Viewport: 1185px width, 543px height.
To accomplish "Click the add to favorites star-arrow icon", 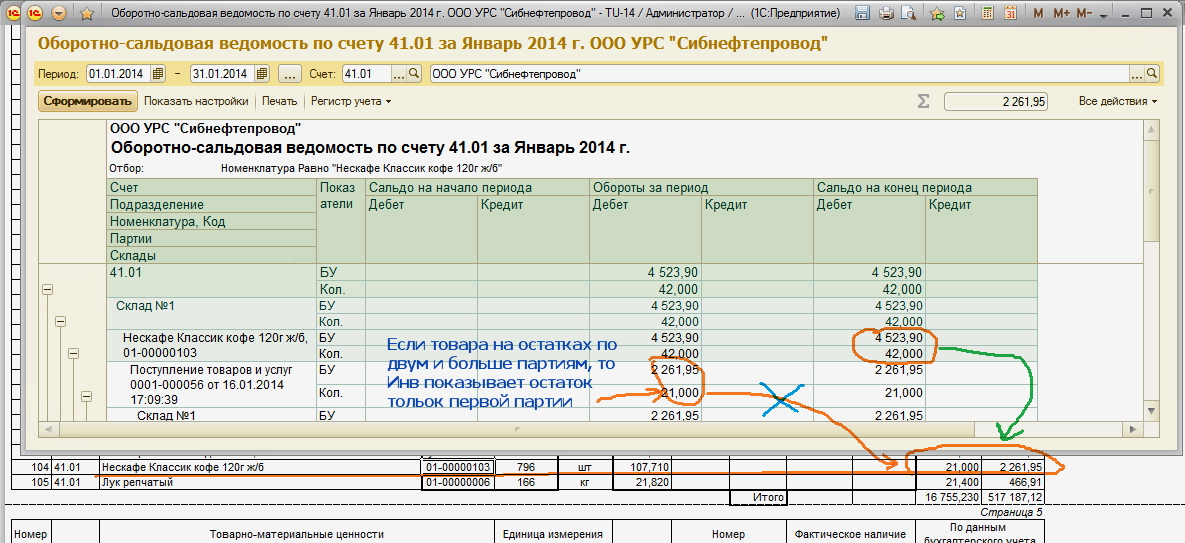I will click(x=937, y=14).
